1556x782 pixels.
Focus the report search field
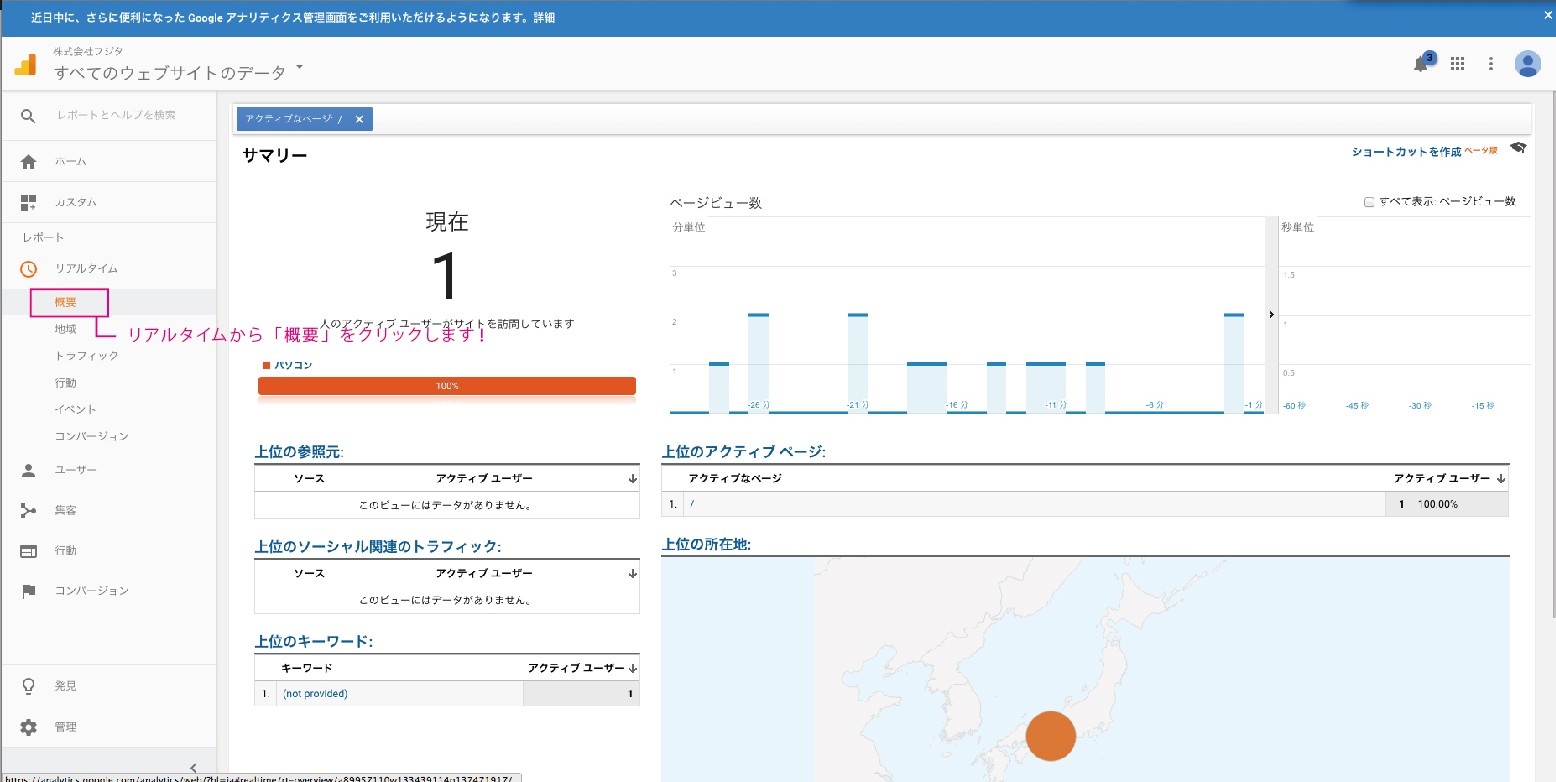pyautogui.click(x=115, y=116)
